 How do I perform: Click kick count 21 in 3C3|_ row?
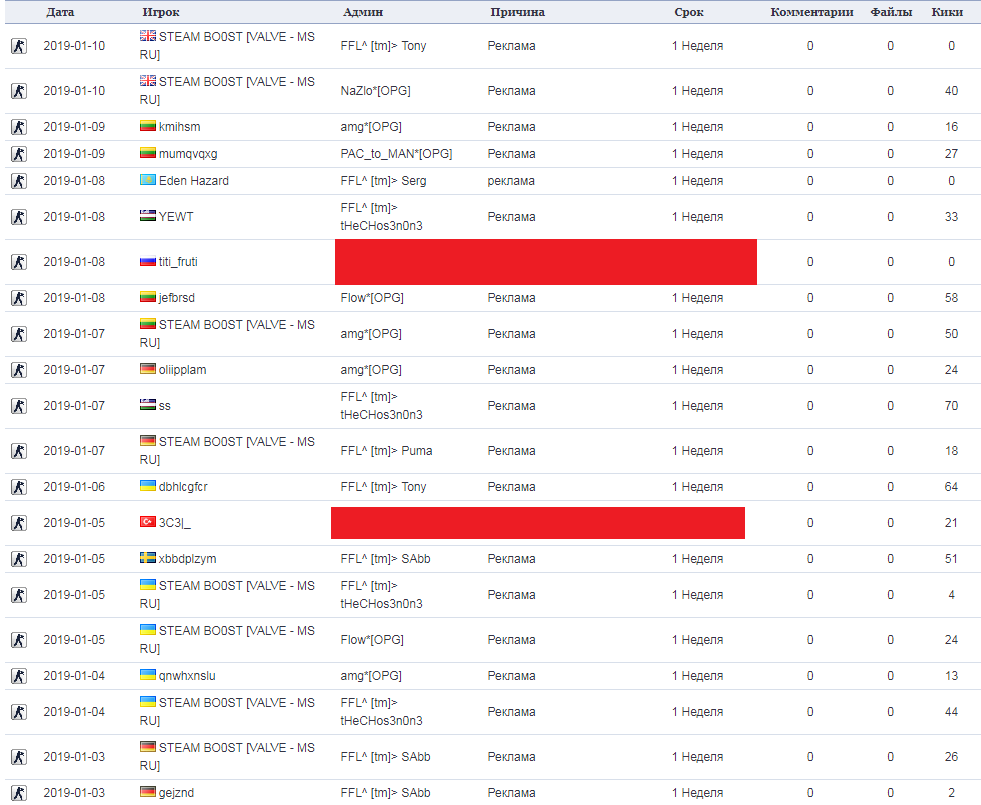951,523
